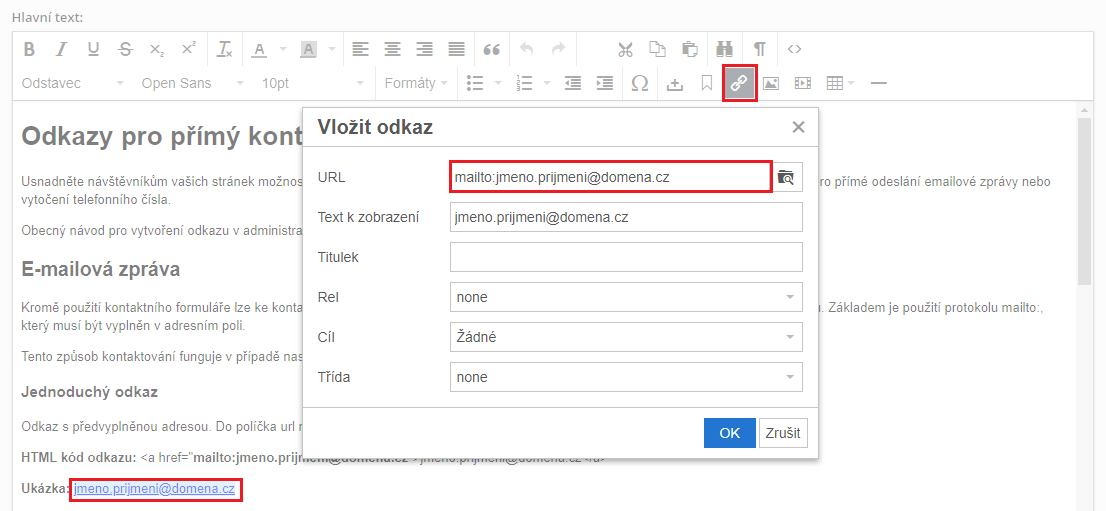Click the cut scissors icon
The width and height of the screenshot is (1106, 511).
pos(626,49)
